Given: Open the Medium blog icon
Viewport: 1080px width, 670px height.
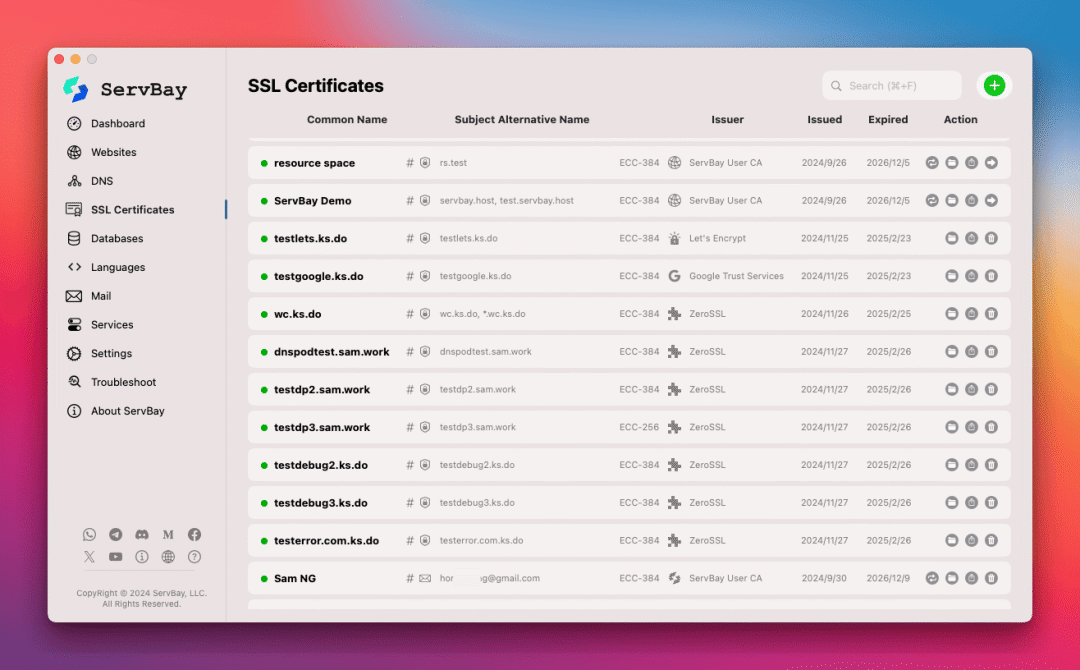Looking at the screenshot, I should (168, 534).
